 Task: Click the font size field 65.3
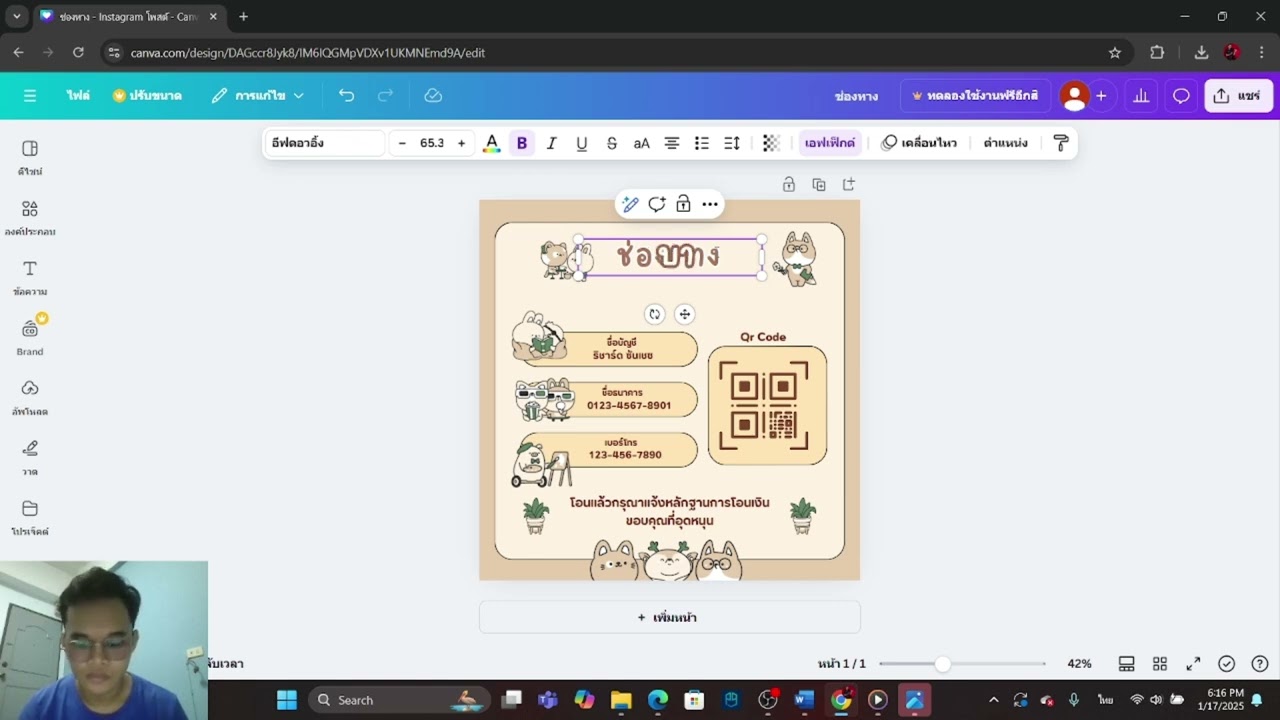(432, 143)
